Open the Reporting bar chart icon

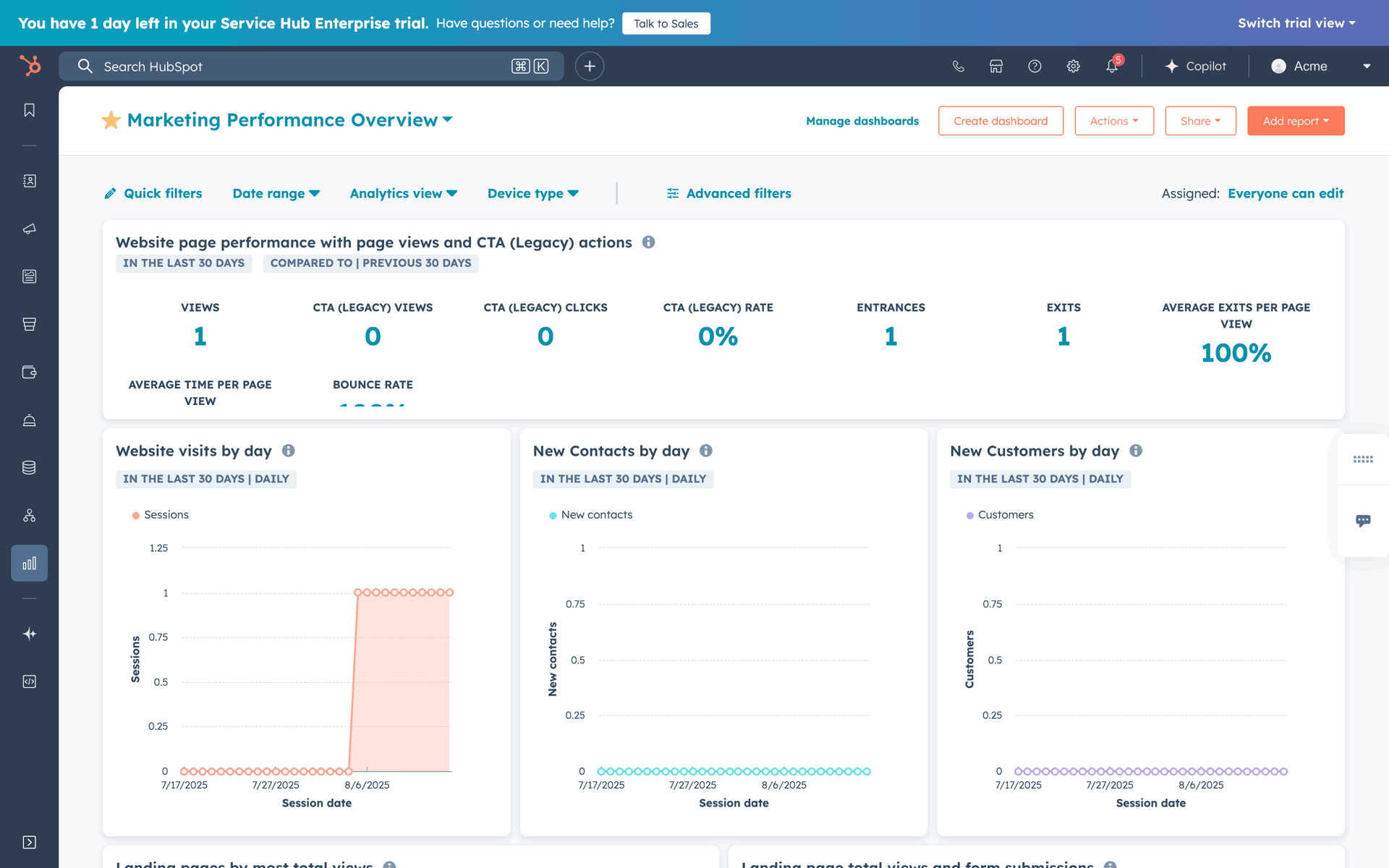[29, 563]
